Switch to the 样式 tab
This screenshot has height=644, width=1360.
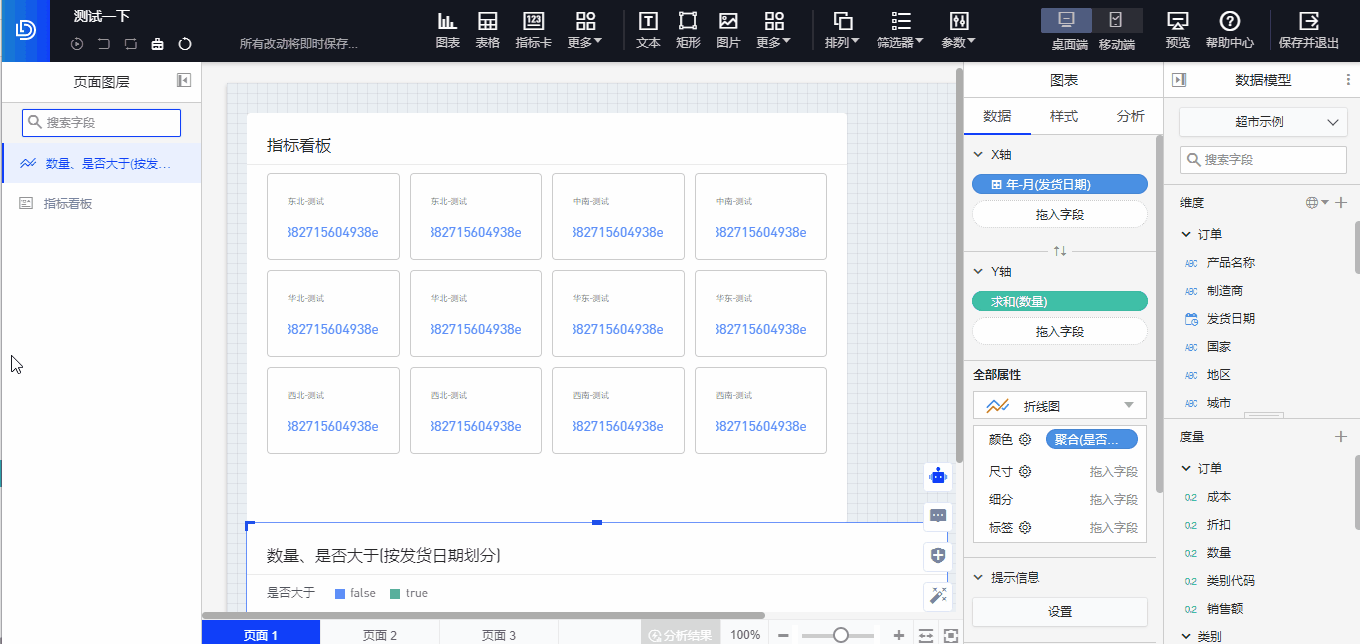click(1063, 116)
